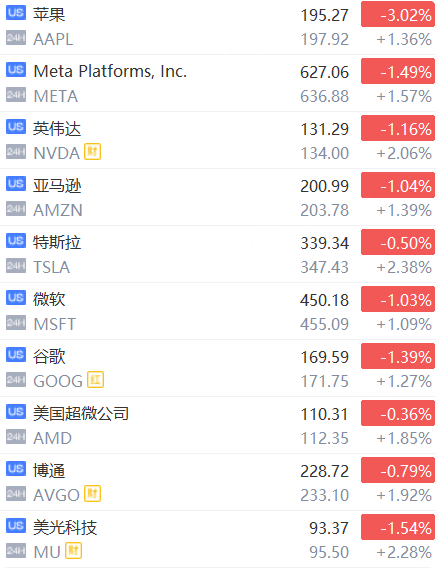Open the 美国超微公司 stock entry
The height and width of the screenshot is (568, 436).
click(x=218, y=425)
